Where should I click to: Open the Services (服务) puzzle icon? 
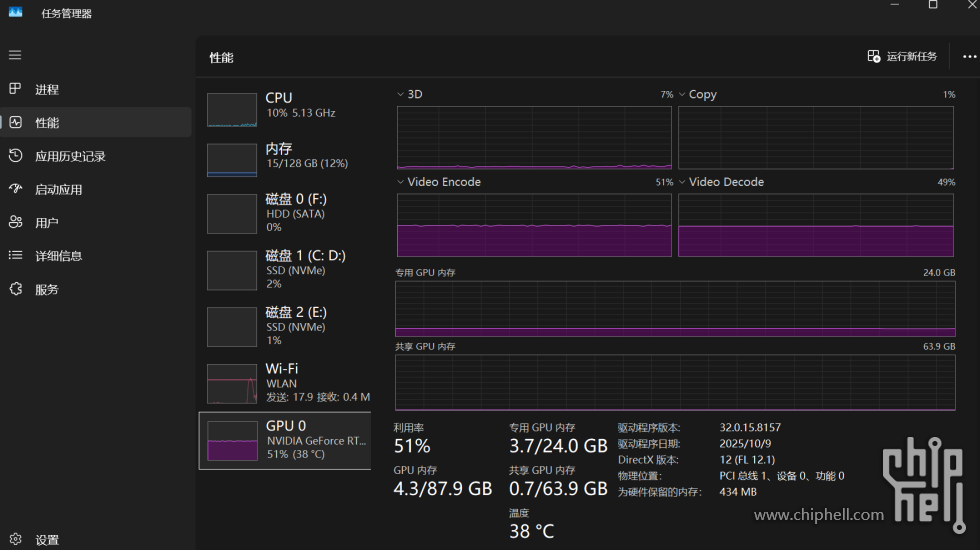(x=15, y=289)
